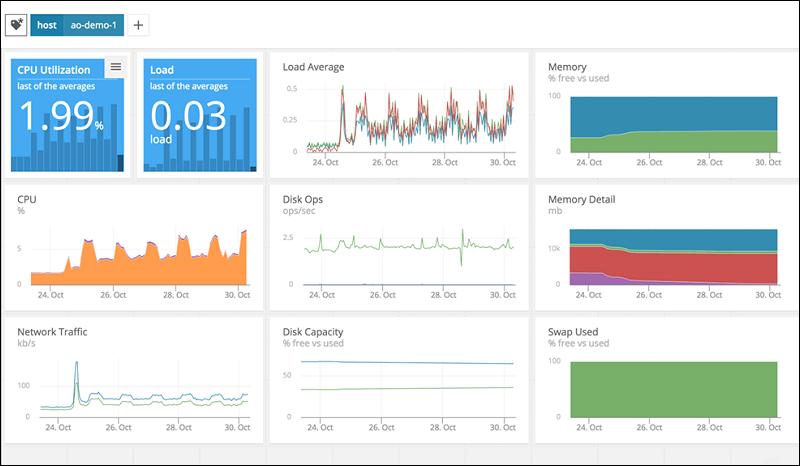
Task: Click the tag filter icon
Action: (x=17, y=24)
